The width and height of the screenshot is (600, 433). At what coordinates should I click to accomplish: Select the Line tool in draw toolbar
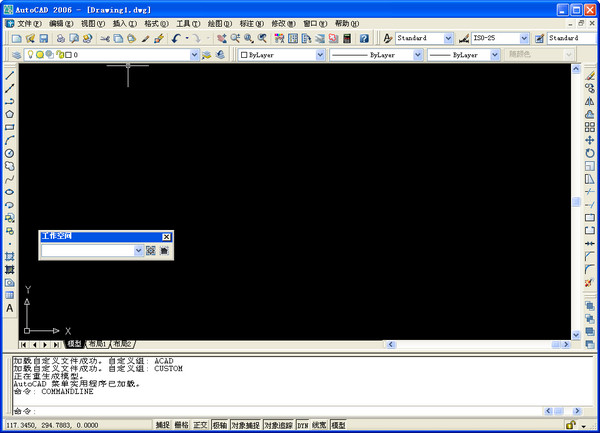coord(10,75)
